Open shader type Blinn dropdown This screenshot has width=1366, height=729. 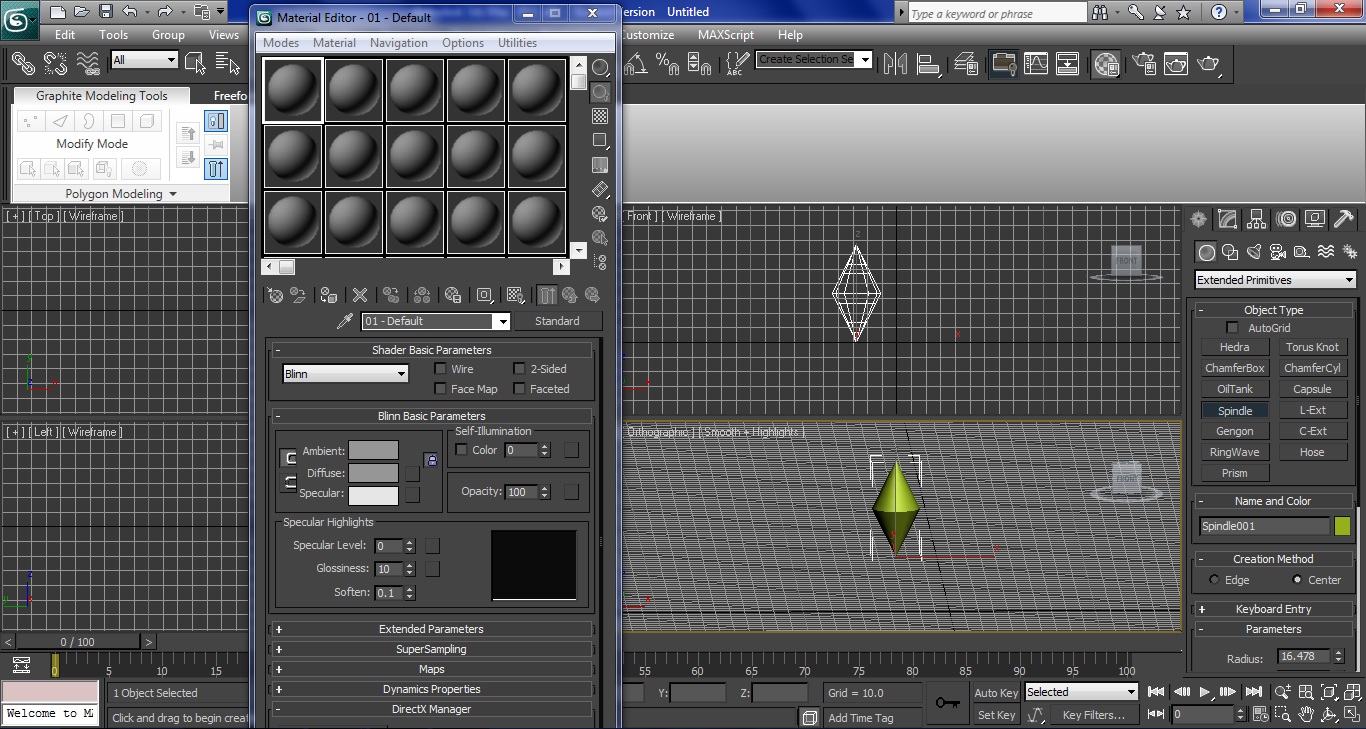point(345,374)
